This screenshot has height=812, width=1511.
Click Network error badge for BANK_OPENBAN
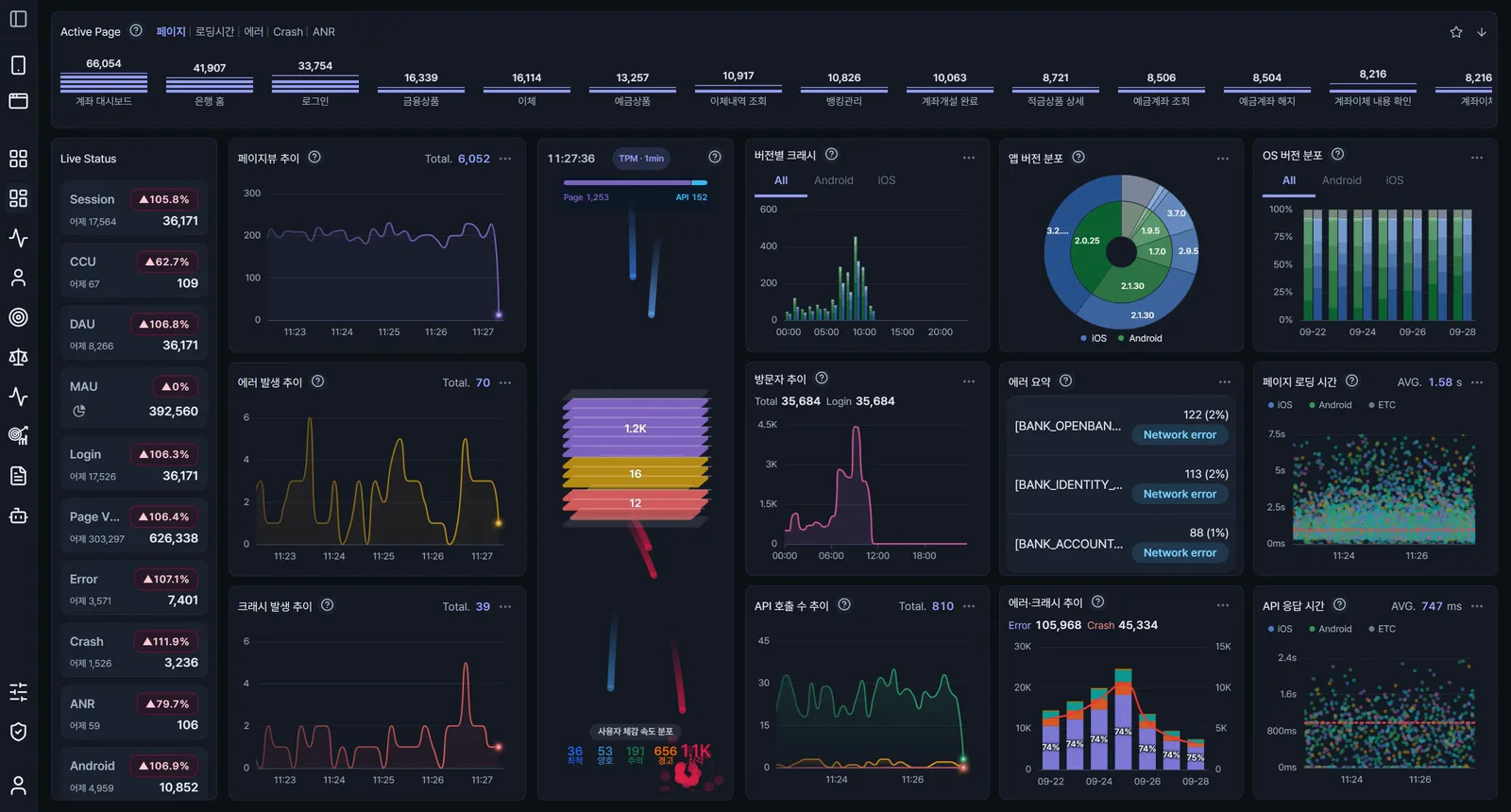point(1180,435)
